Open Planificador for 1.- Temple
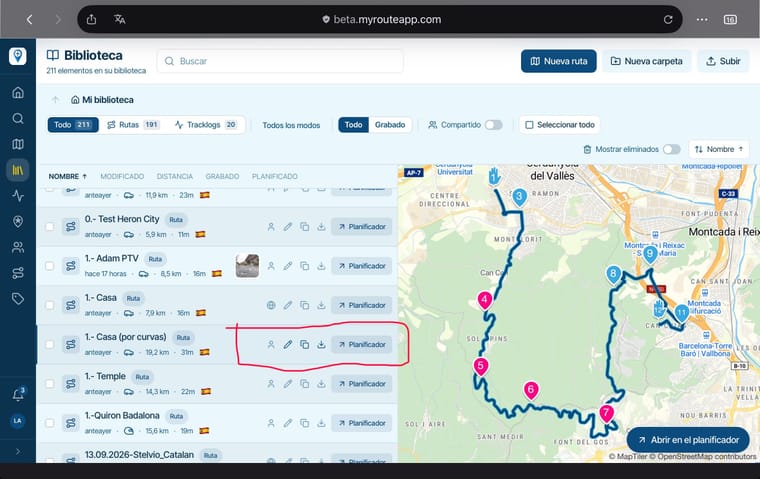This screenshot has width=760, height=479. pos(362,384)
